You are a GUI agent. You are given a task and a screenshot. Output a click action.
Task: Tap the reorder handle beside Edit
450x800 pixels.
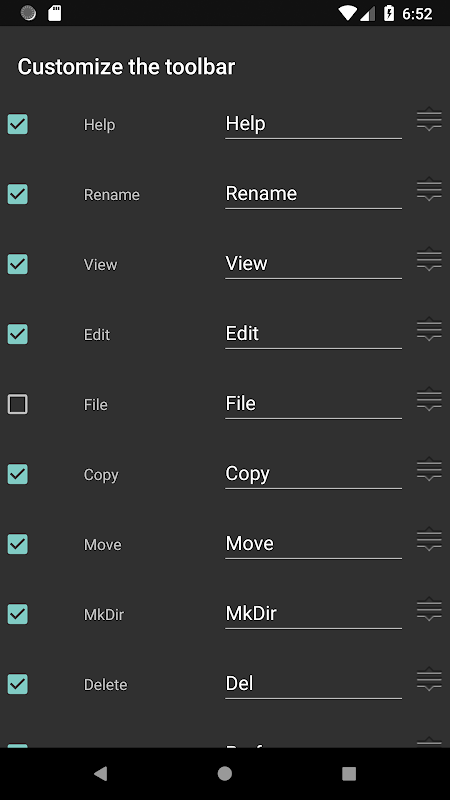429,329
